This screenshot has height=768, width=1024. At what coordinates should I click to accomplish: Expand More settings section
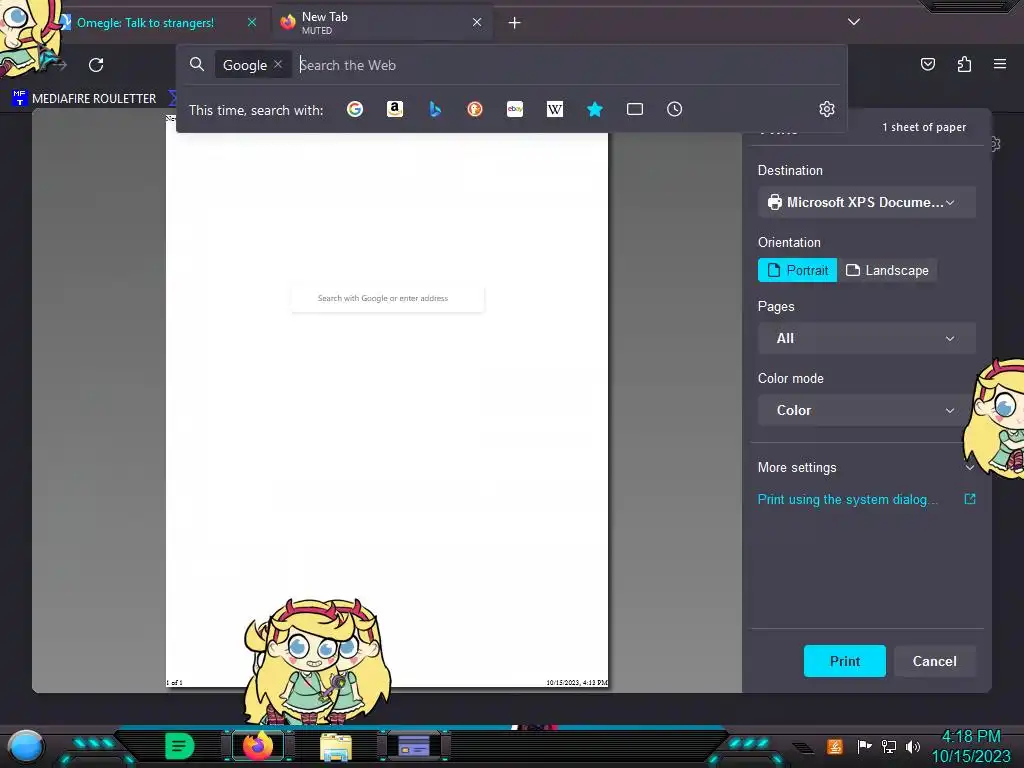[x=867, y=468]
